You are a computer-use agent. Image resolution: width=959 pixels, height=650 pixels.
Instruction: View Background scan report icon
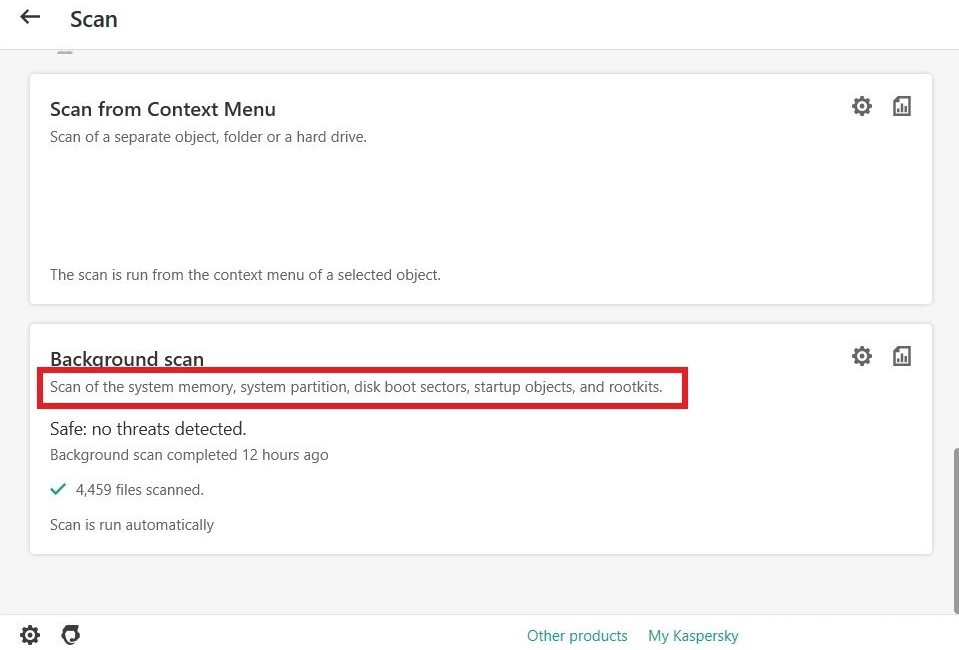tap(902, 356)
